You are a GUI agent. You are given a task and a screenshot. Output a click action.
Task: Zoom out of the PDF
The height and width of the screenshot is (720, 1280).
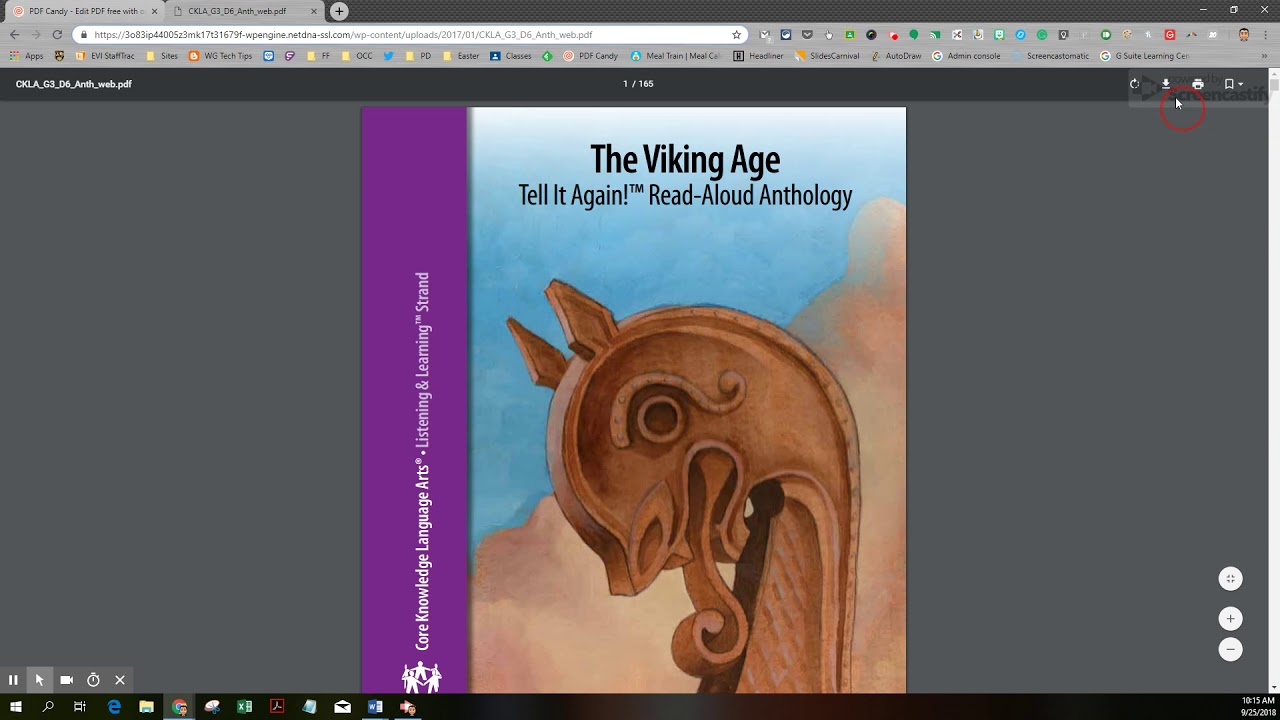1231,649
